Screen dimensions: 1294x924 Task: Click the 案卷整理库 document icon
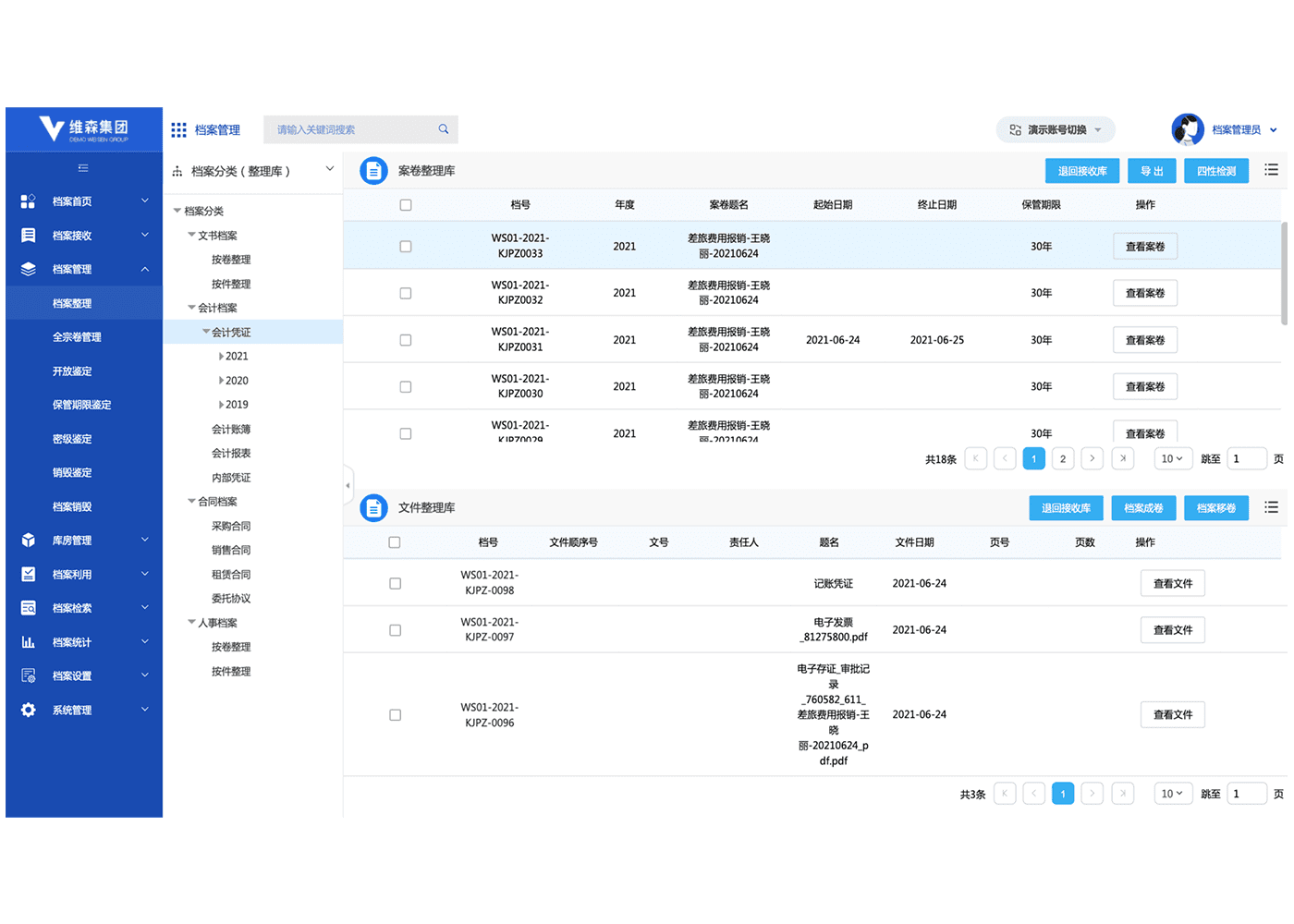[373, 171]
